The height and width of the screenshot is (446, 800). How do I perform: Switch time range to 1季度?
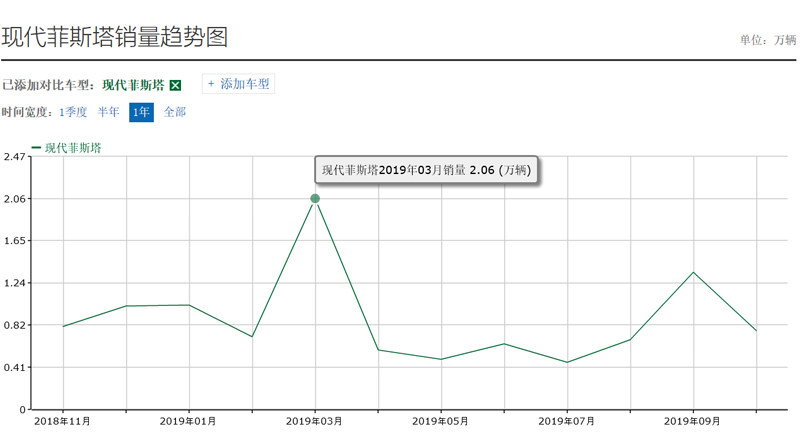point(73,112)
